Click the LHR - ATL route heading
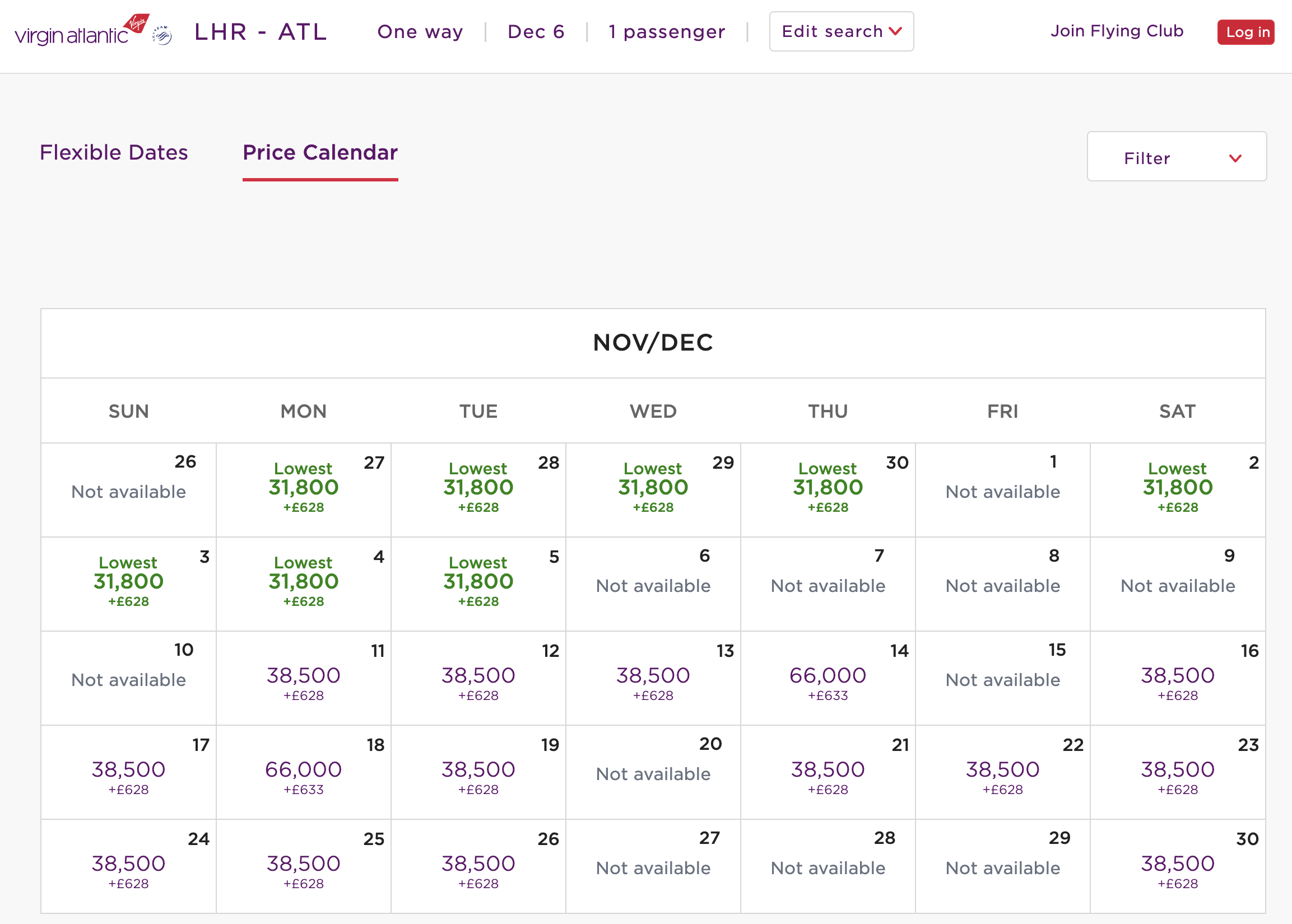 click(261, 32)
